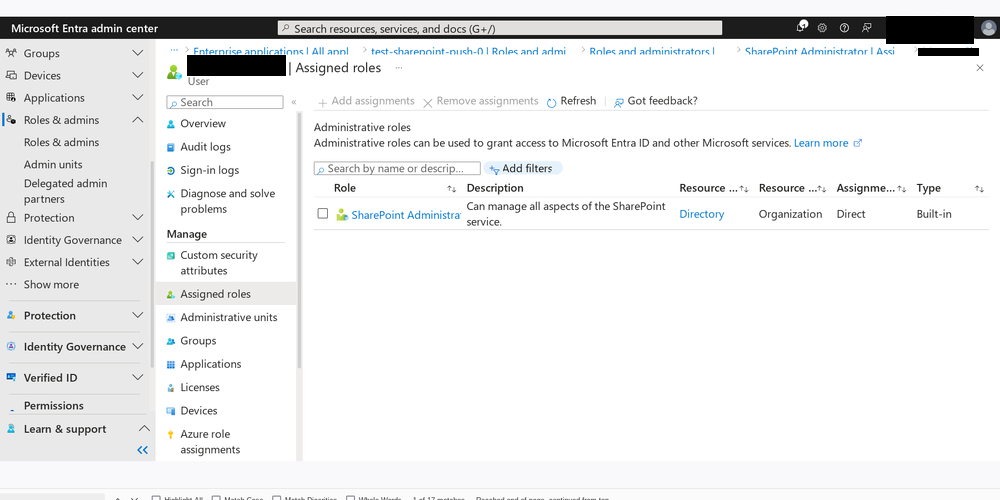The image size is (1000, 500).
Task: Click the Learn & support icon
Action: (11, 429)
